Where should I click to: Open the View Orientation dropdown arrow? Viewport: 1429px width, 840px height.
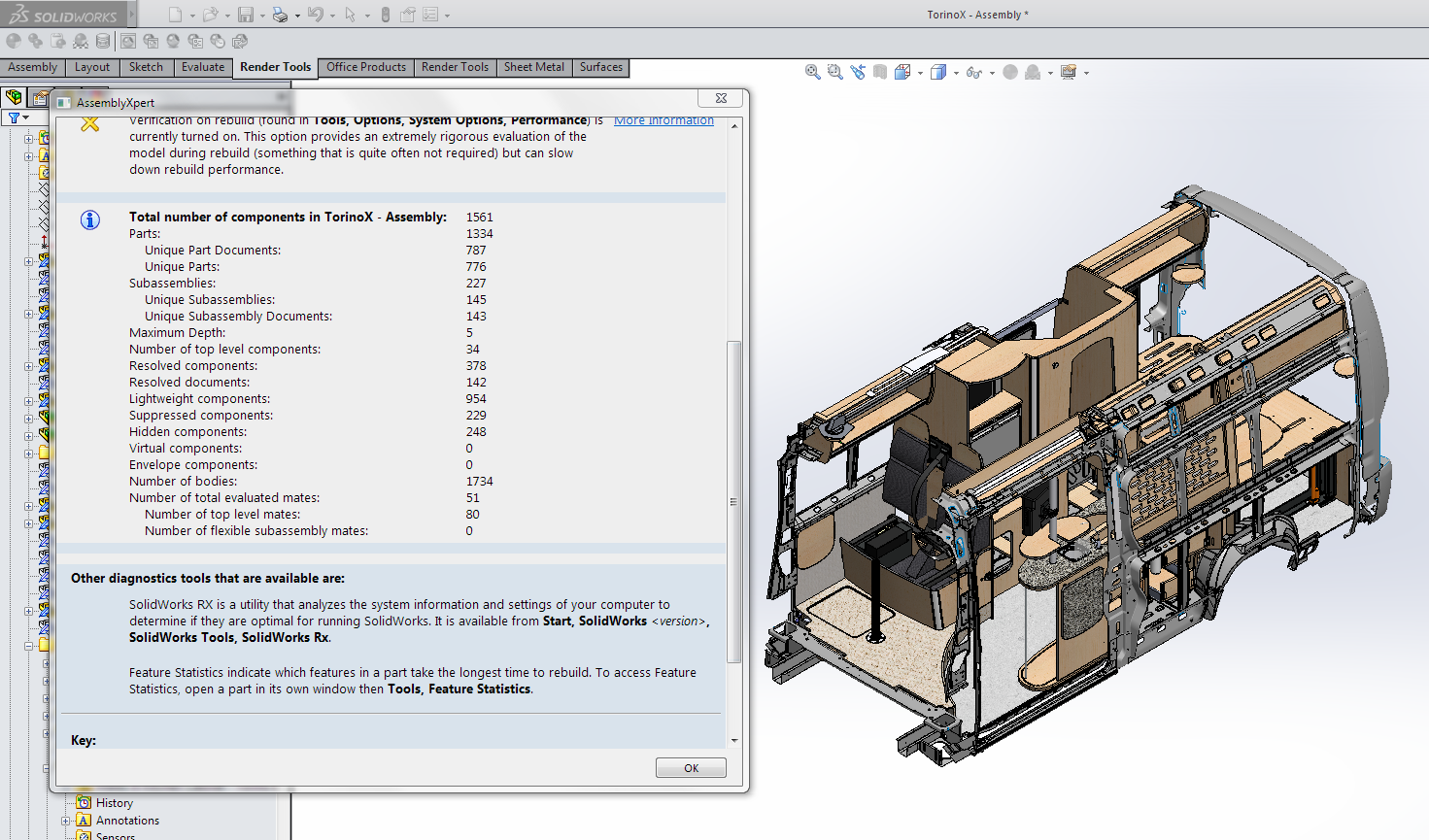(x=920, y=73)
